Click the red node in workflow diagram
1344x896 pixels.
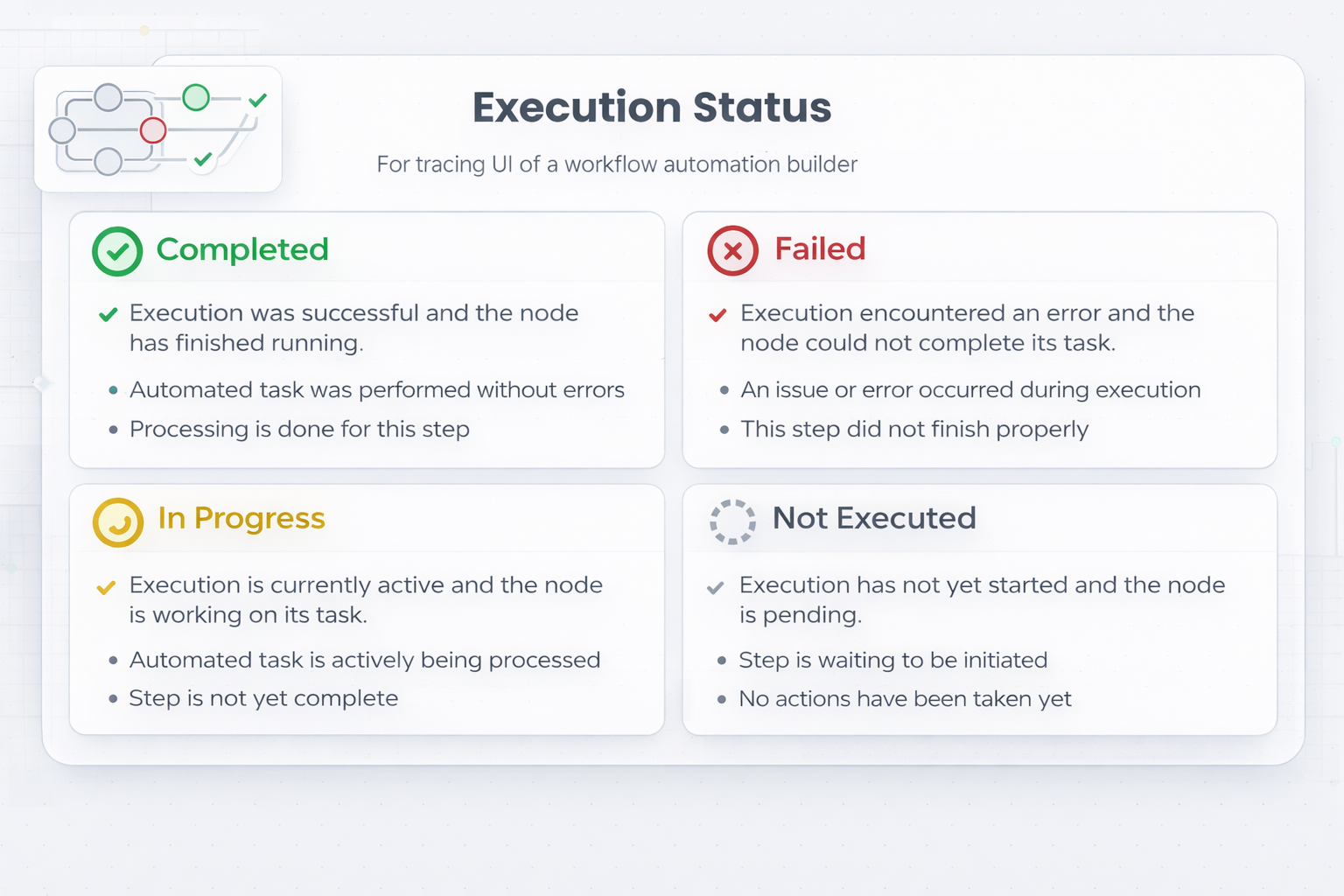[153, 130]
